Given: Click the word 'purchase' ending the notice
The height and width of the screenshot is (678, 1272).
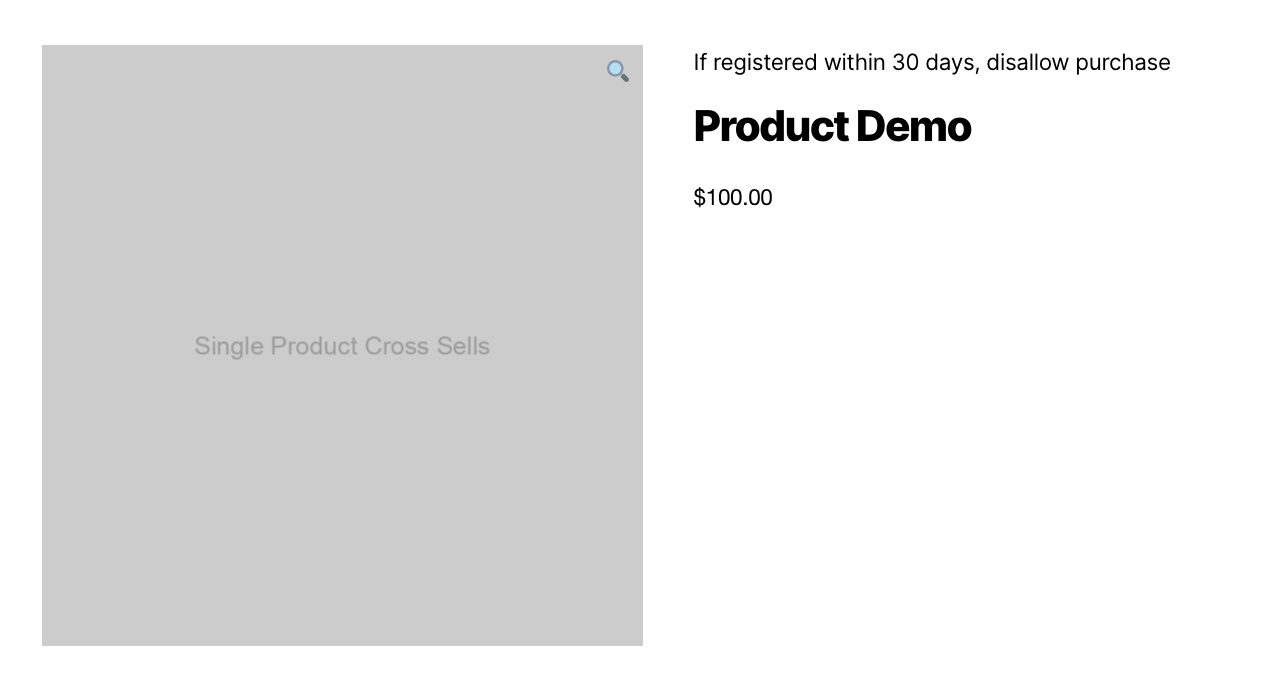Looking at the screenshot, I should point(1122,62).
